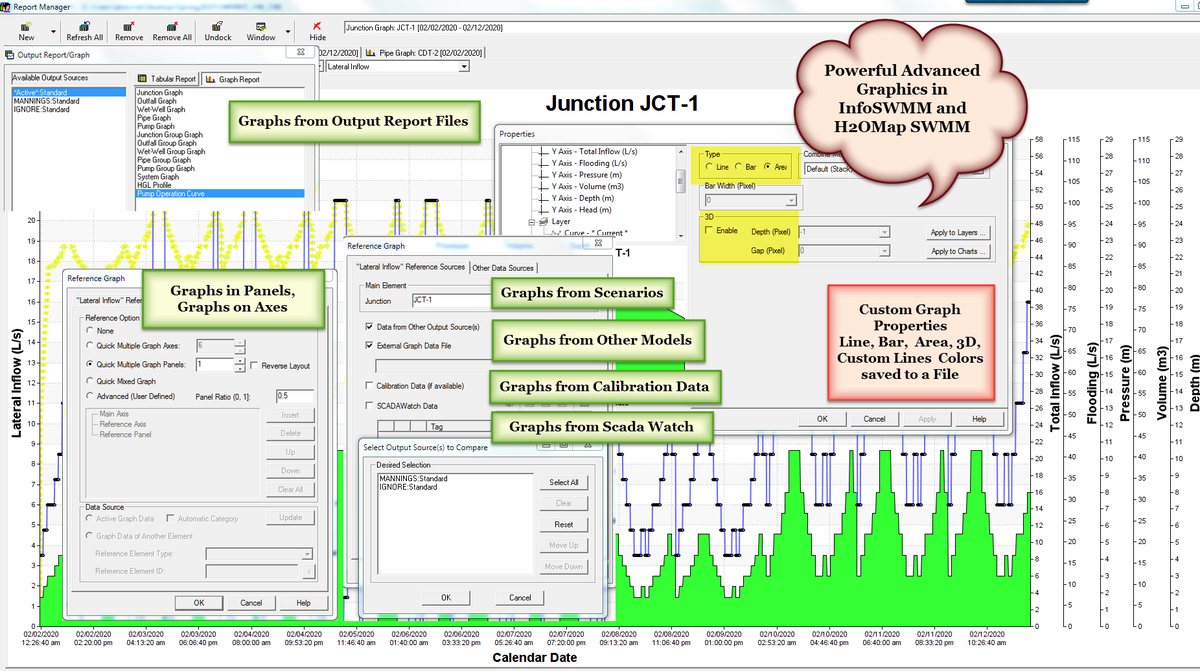Viewport: 1200px width, 671px height.
Task: Close the Output Report/Graph panel
Action: tap(302, 53)
